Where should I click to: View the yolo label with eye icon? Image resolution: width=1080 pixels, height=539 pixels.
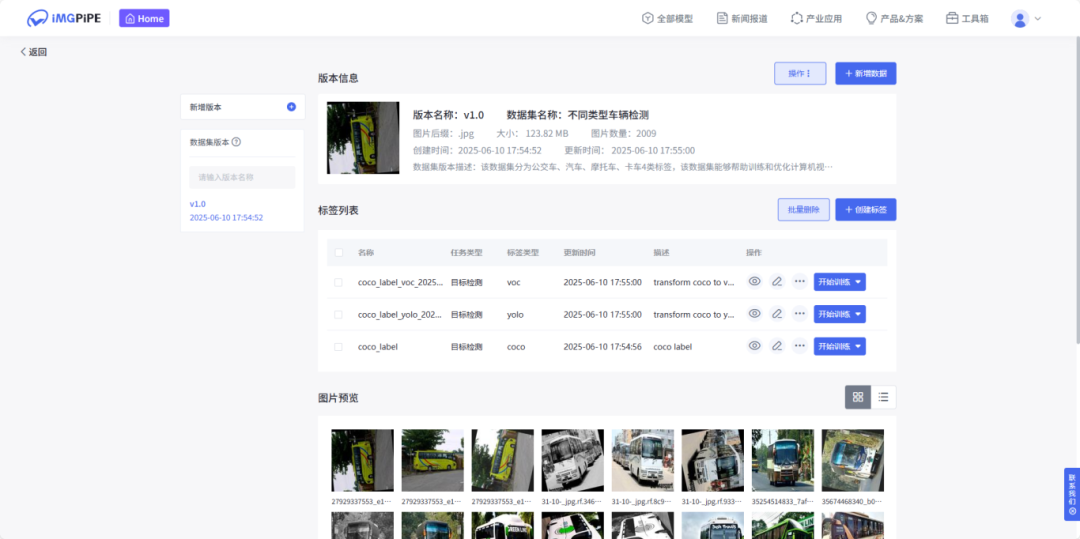point(755,313)
